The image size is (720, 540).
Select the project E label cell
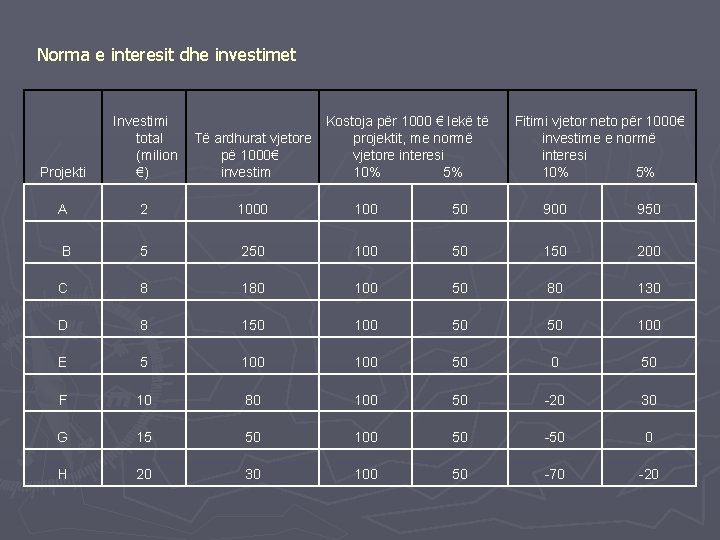click(63, 356)
